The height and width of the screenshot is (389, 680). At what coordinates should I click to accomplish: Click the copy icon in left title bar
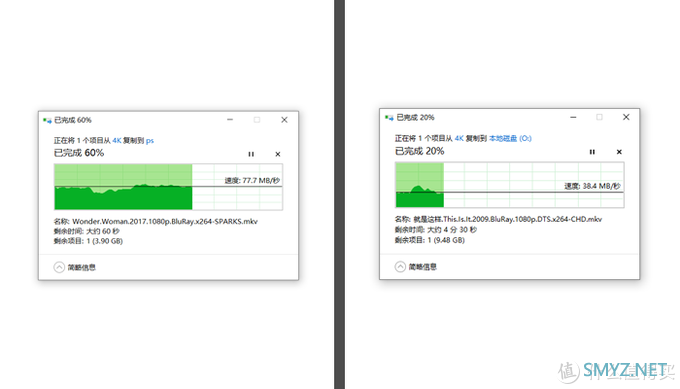[x=47, y=120]
